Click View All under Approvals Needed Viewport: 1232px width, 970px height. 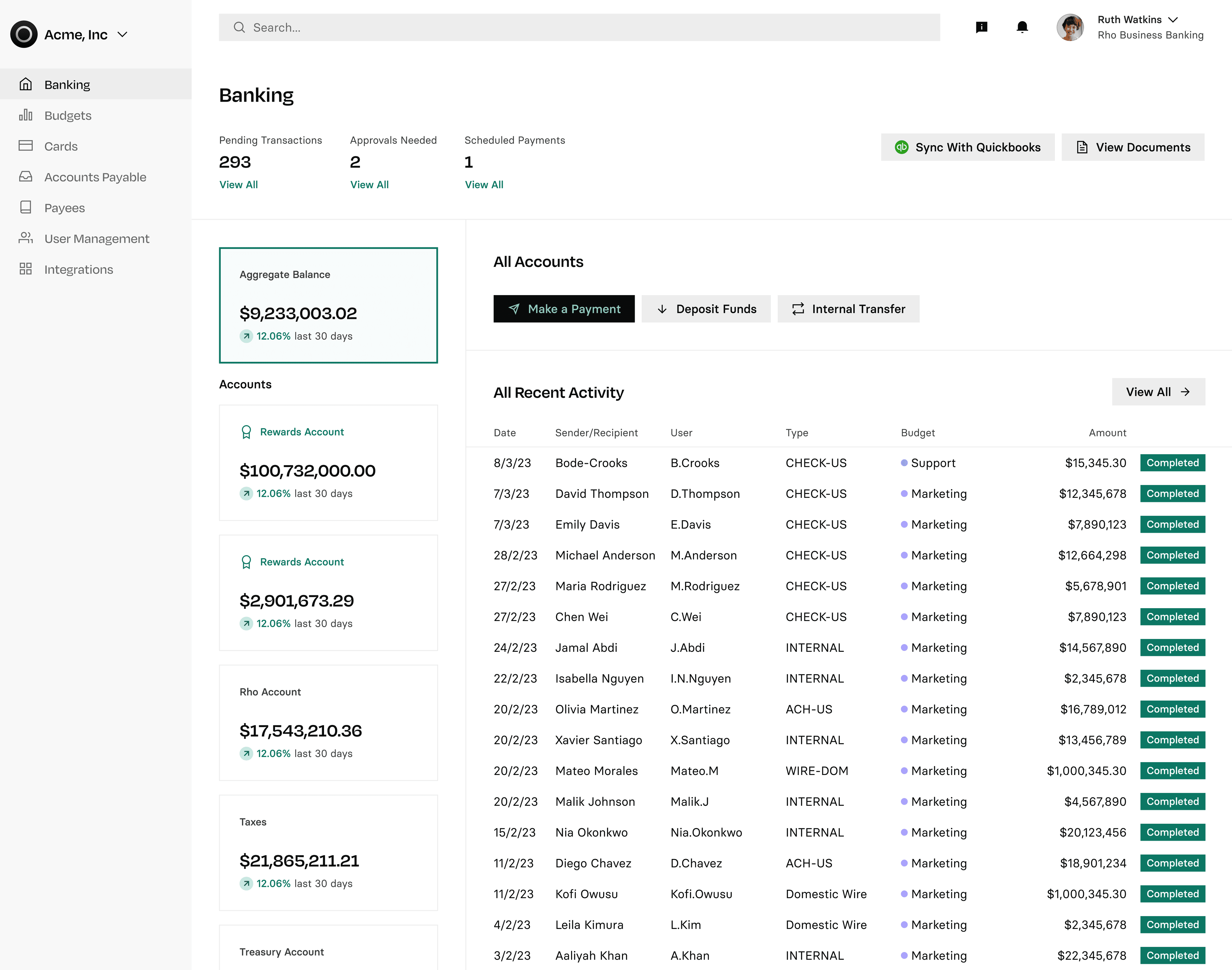[x=369, y=184]
